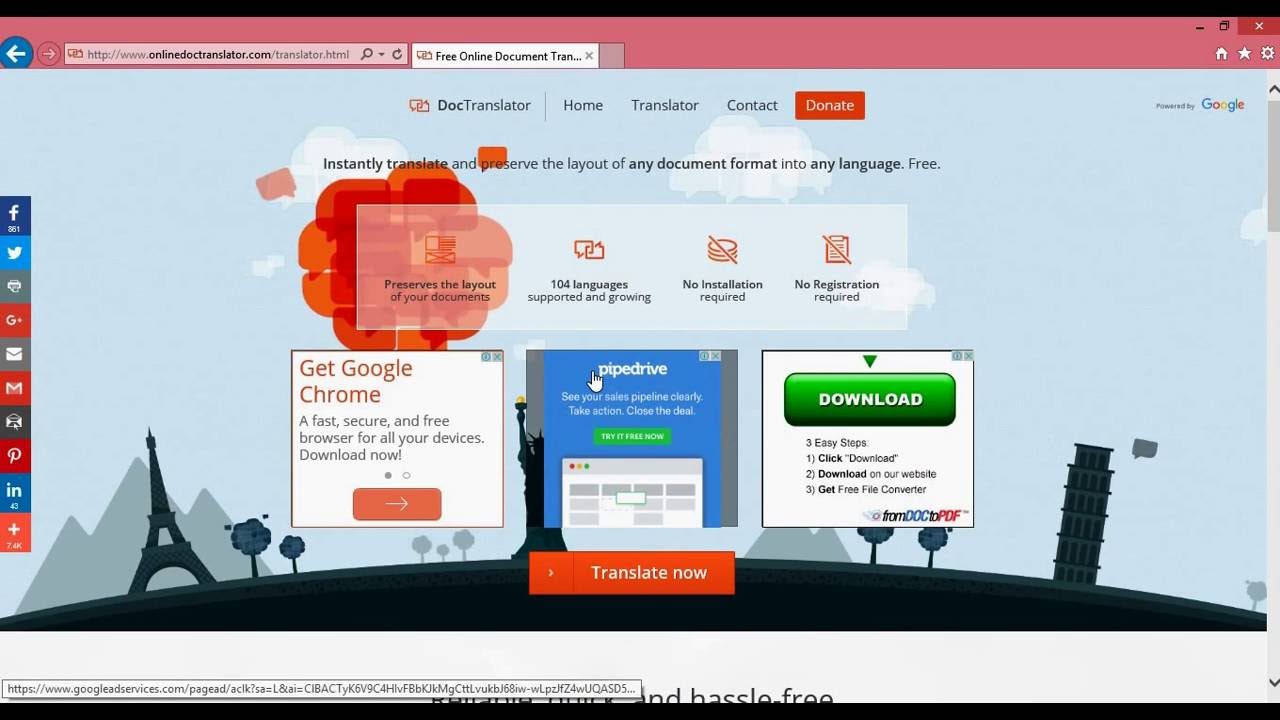The width and height of the screenshot is (1280, 720).
Task: Close the Pipedrive ad with X
Action: pos(715,356)
